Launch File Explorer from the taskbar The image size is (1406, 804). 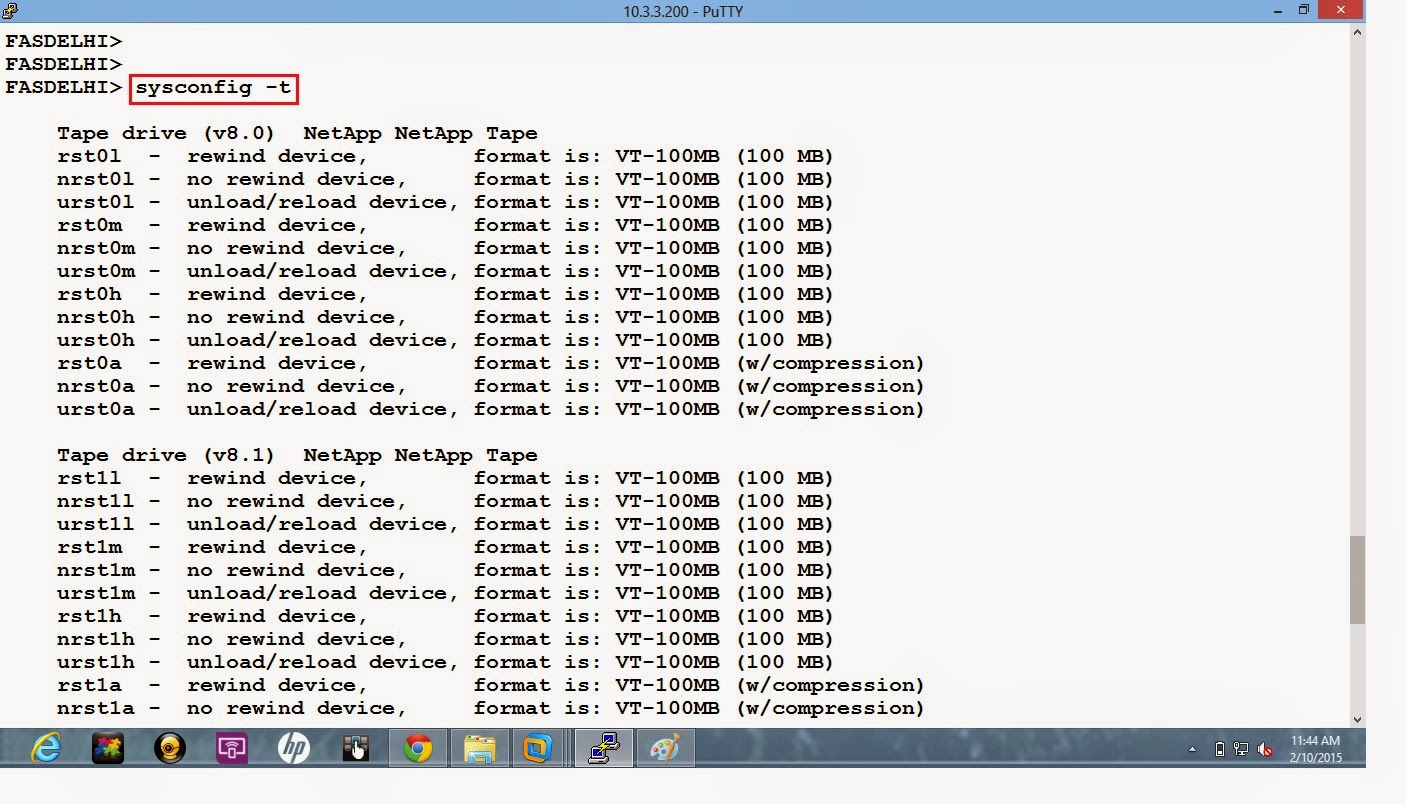point(478,747)
